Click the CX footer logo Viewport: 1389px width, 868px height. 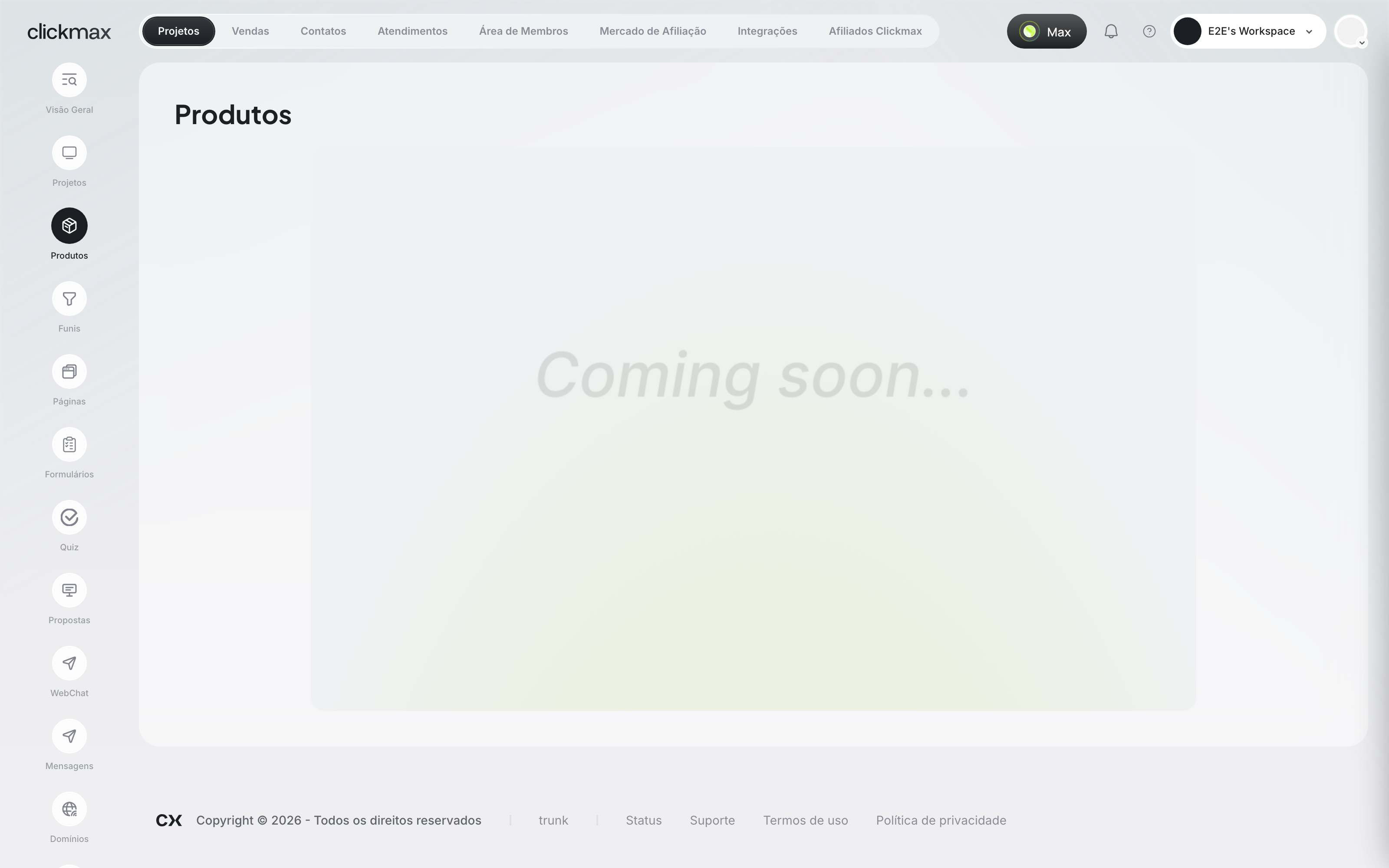[169, 820]
